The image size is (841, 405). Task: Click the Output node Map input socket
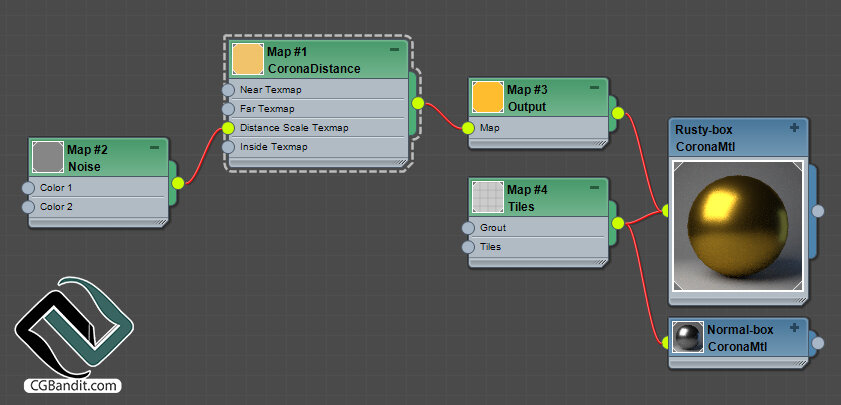click(x=468, y=128)
